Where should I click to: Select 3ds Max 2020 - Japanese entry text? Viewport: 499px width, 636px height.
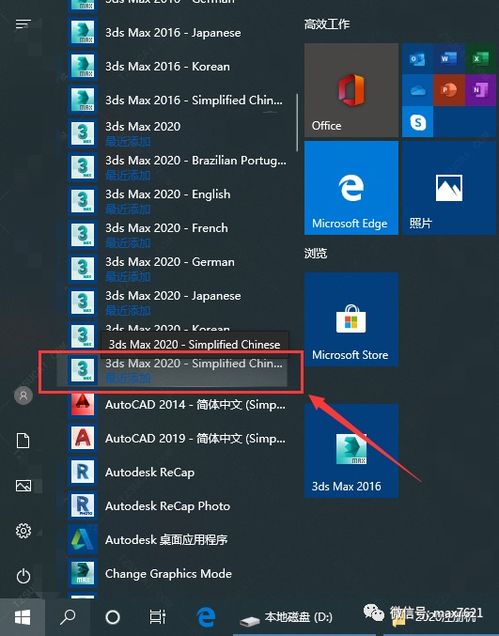click(x=173, y=296)
